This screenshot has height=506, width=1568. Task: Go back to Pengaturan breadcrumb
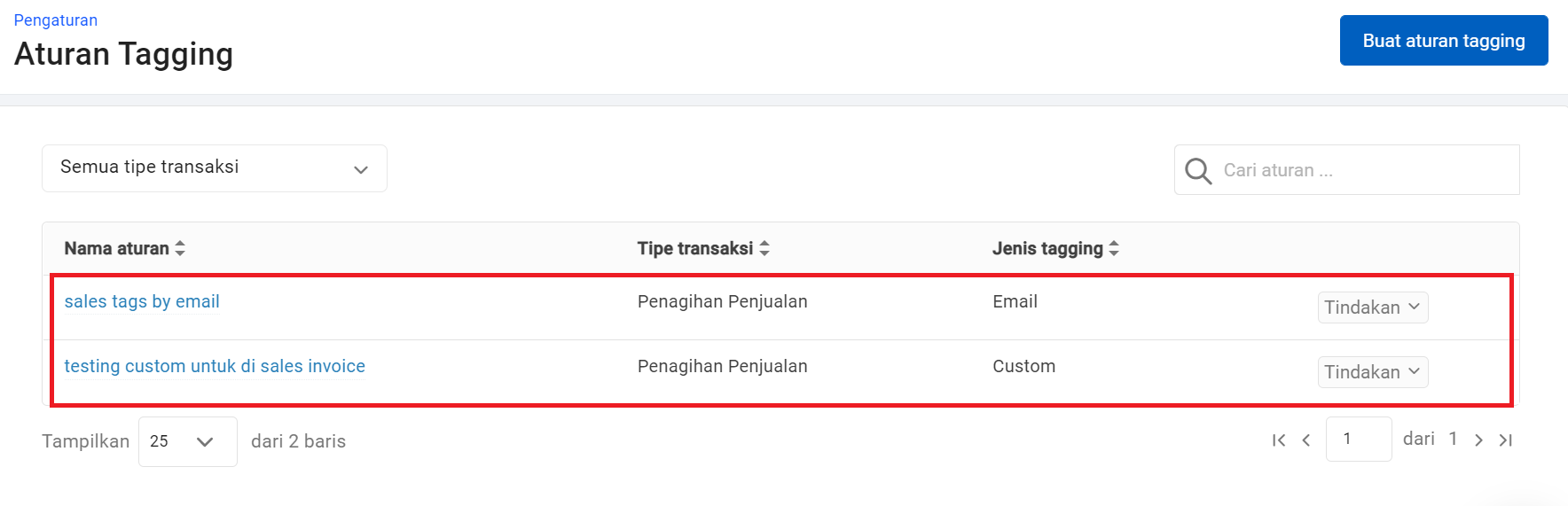click(56, 20)
